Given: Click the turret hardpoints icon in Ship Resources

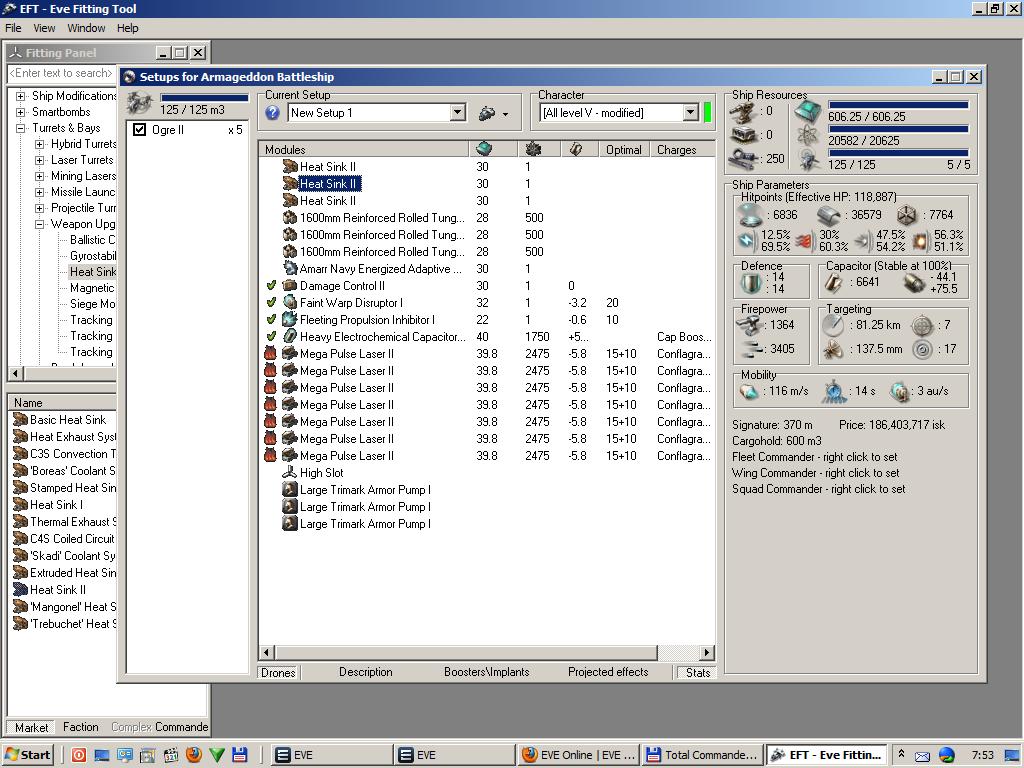Looking at the screenshot, I should 744,112.
